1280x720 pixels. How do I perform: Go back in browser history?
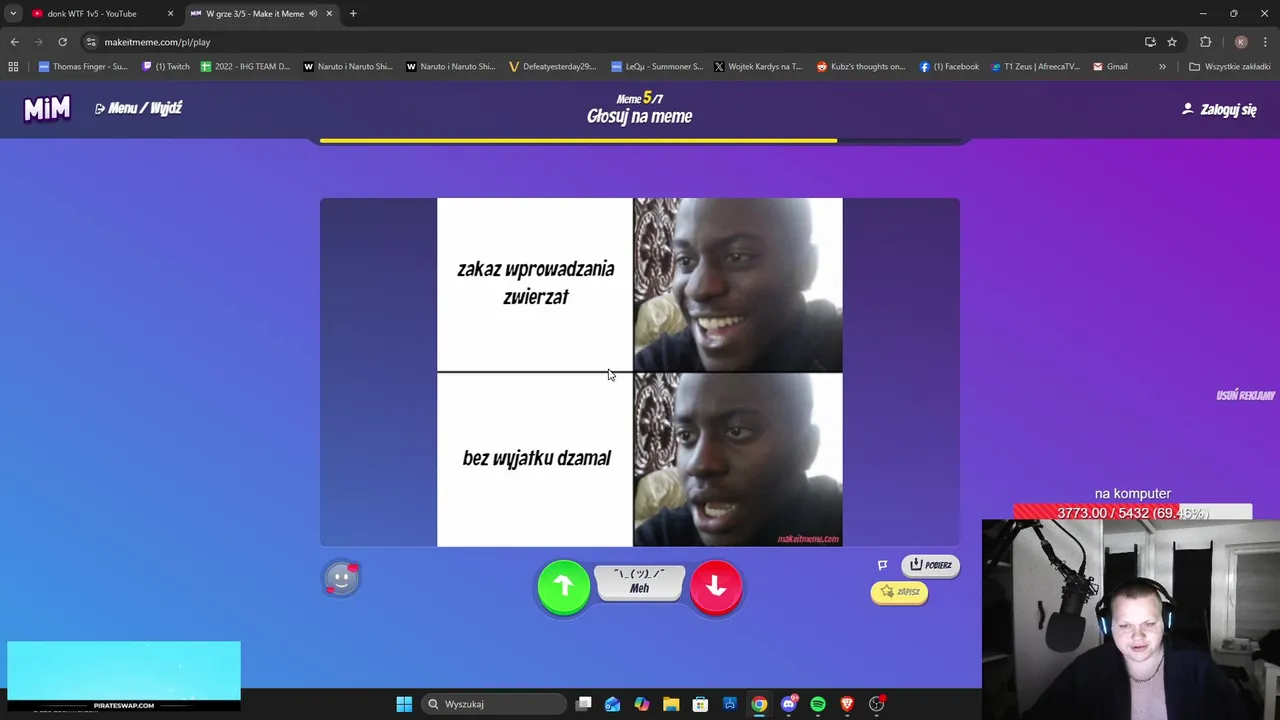(14, 42)
